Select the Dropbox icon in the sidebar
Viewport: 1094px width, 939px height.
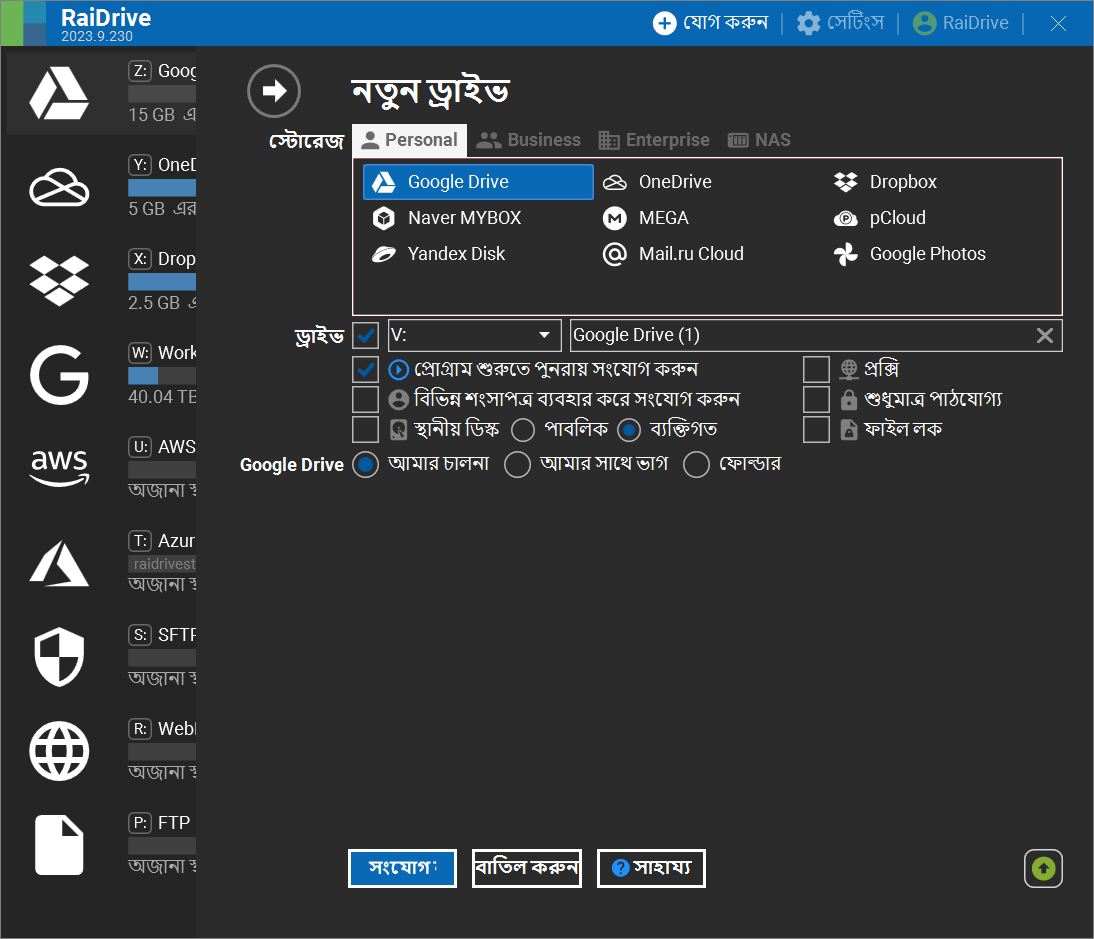[59, 281]
